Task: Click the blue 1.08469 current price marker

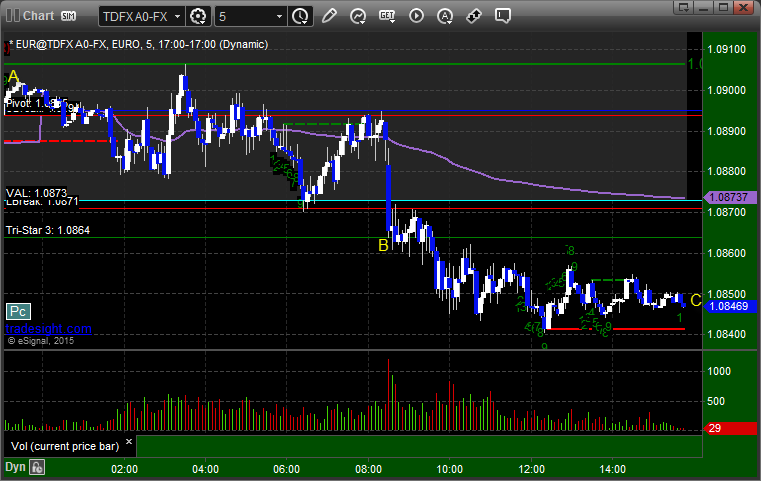Action: [730, 306]
